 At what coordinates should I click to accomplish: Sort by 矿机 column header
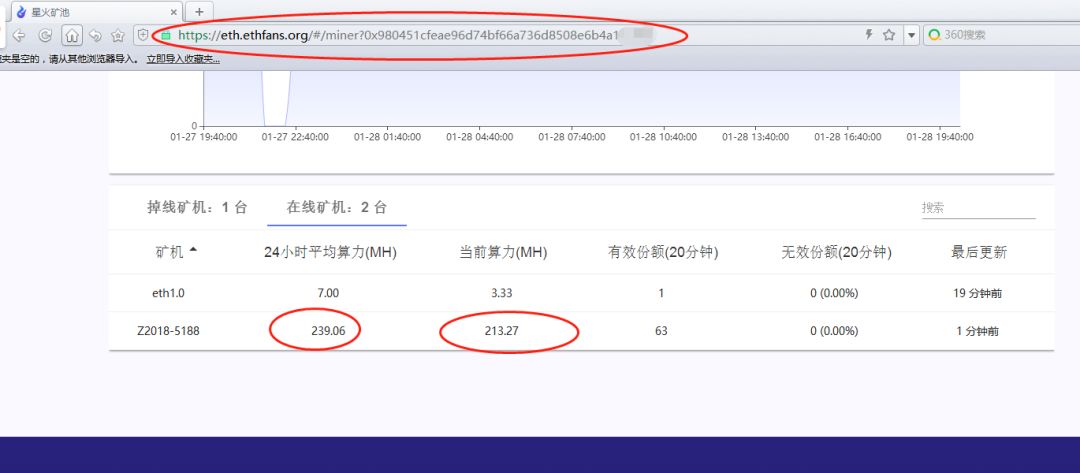click(x=169, y=253)
